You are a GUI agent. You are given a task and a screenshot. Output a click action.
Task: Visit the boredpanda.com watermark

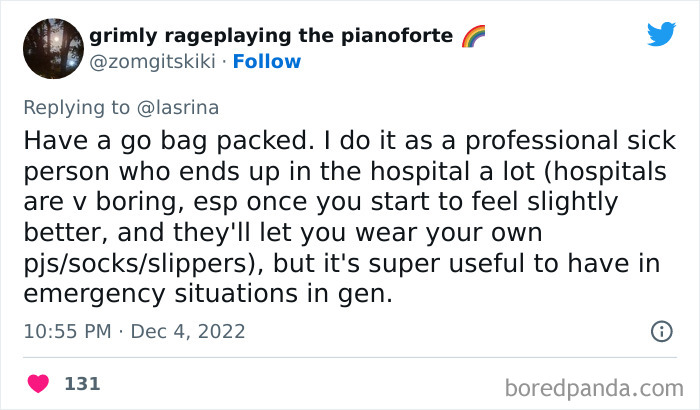594,388
